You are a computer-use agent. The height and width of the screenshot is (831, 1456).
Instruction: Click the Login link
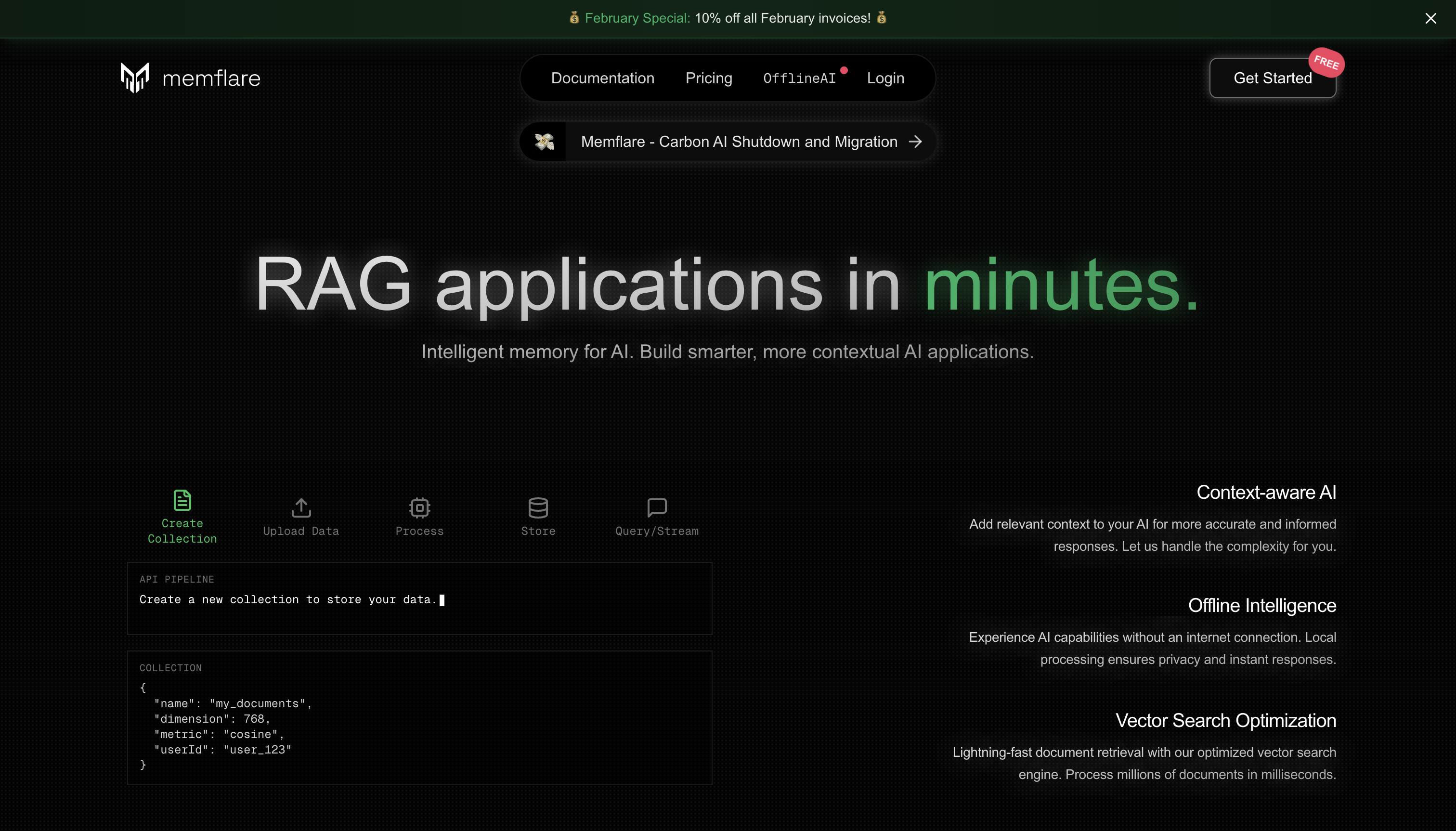885,78
